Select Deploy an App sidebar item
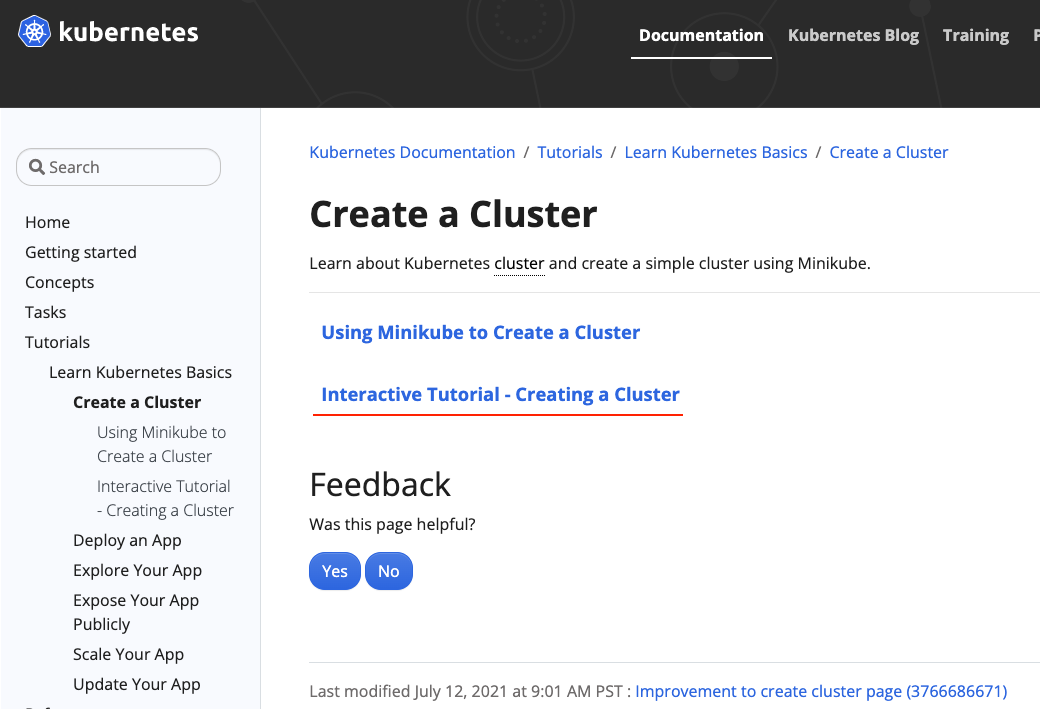The height and width of the screenshot is (709, 1040). click(x=127, y=540)
